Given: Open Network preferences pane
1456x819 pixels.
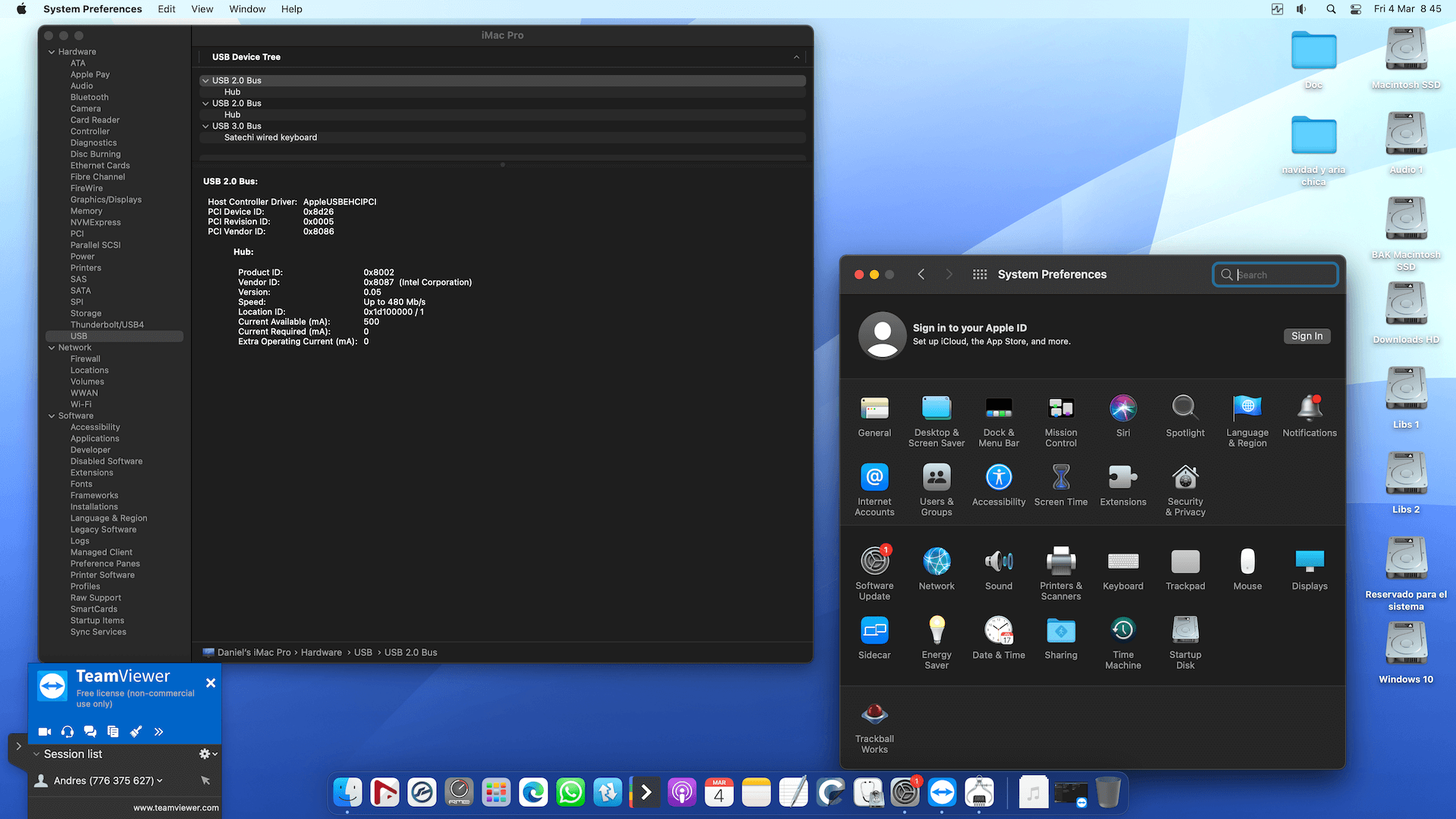Looking at the screenshot, I should tap(937, 569).
